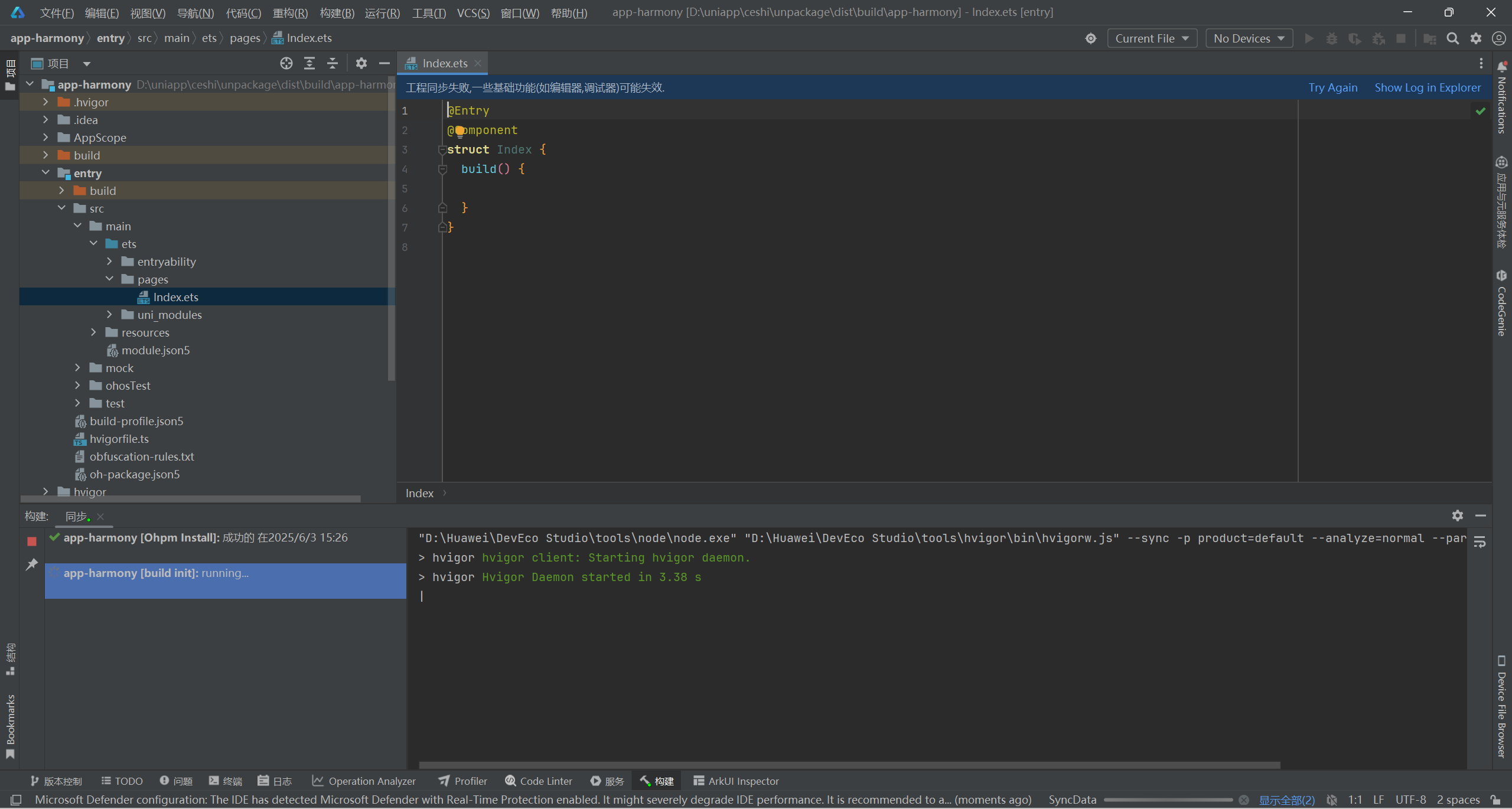Collapse the entry module node
This screenshot has width=1512, height=809.
pos(45,173)
